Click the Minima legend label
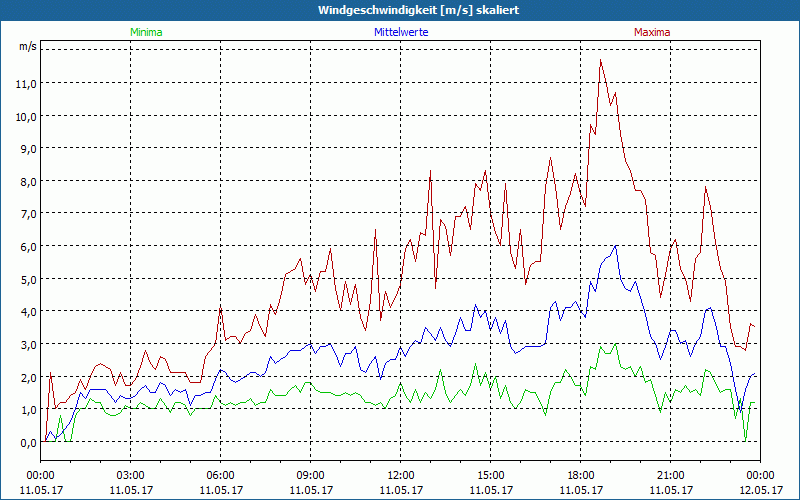Viewport: 800px width, 500px height. coord(145,32)
